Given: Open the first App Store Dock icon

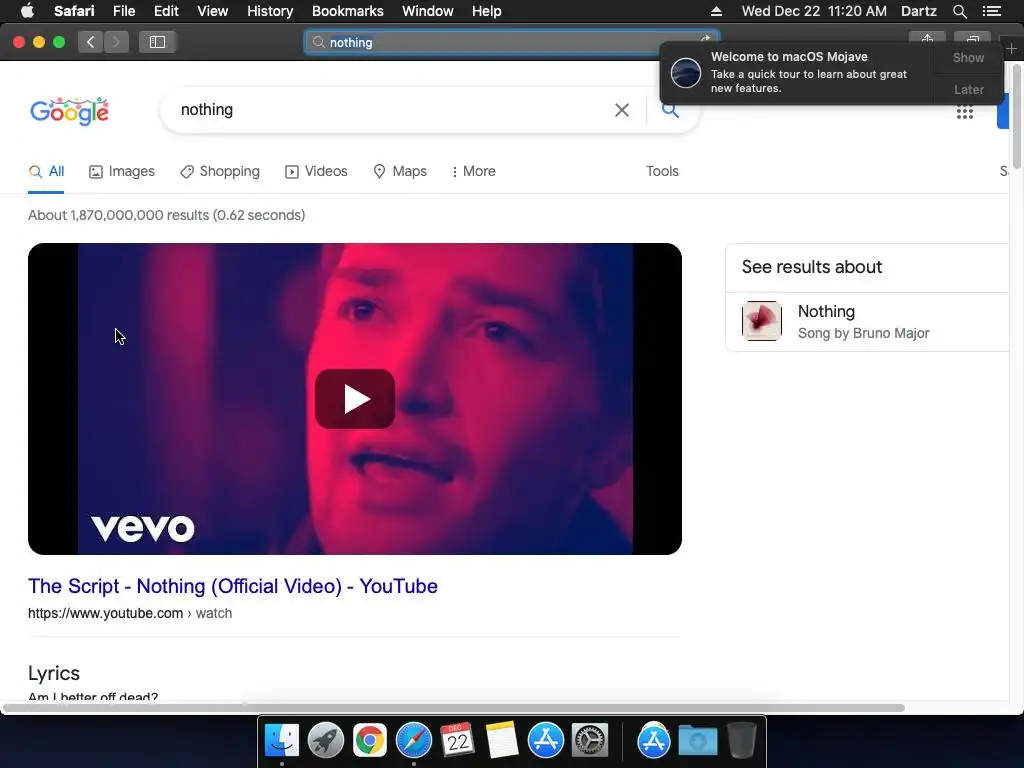Looking at the screenshot, I should (545, 741).
